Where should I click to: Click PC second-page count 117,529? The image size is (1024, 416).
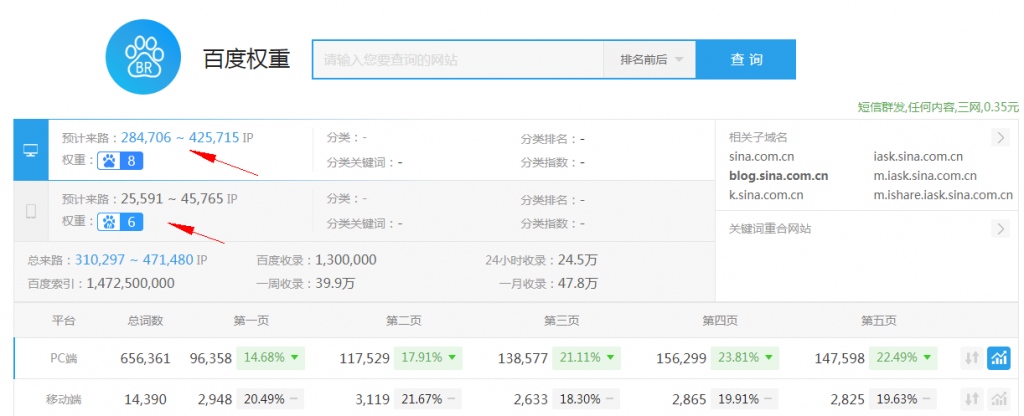pyautogui.click(x=364, y=359)
